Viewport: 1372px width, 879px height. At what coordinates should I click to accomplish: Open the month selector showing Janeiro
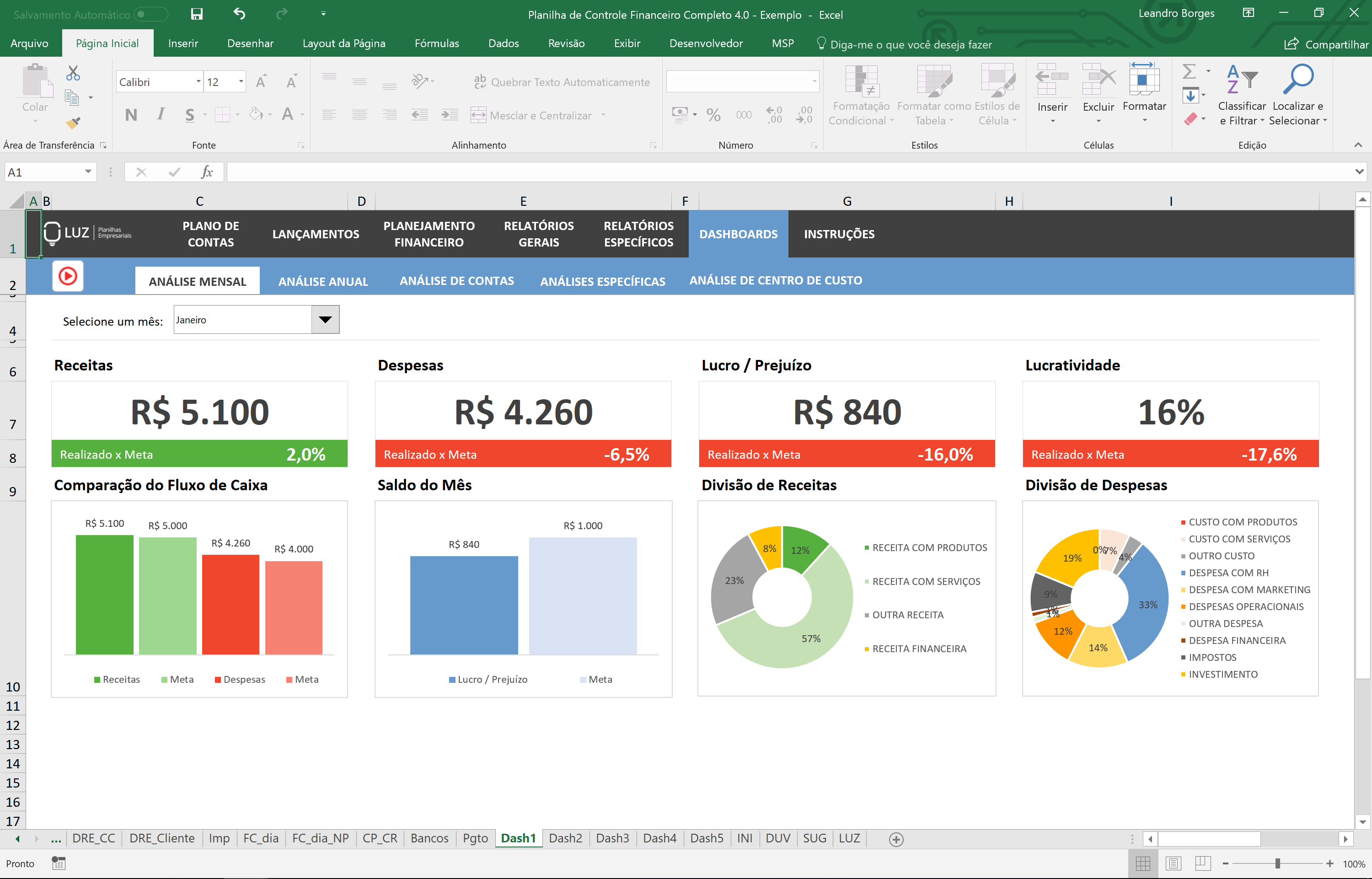325,320
